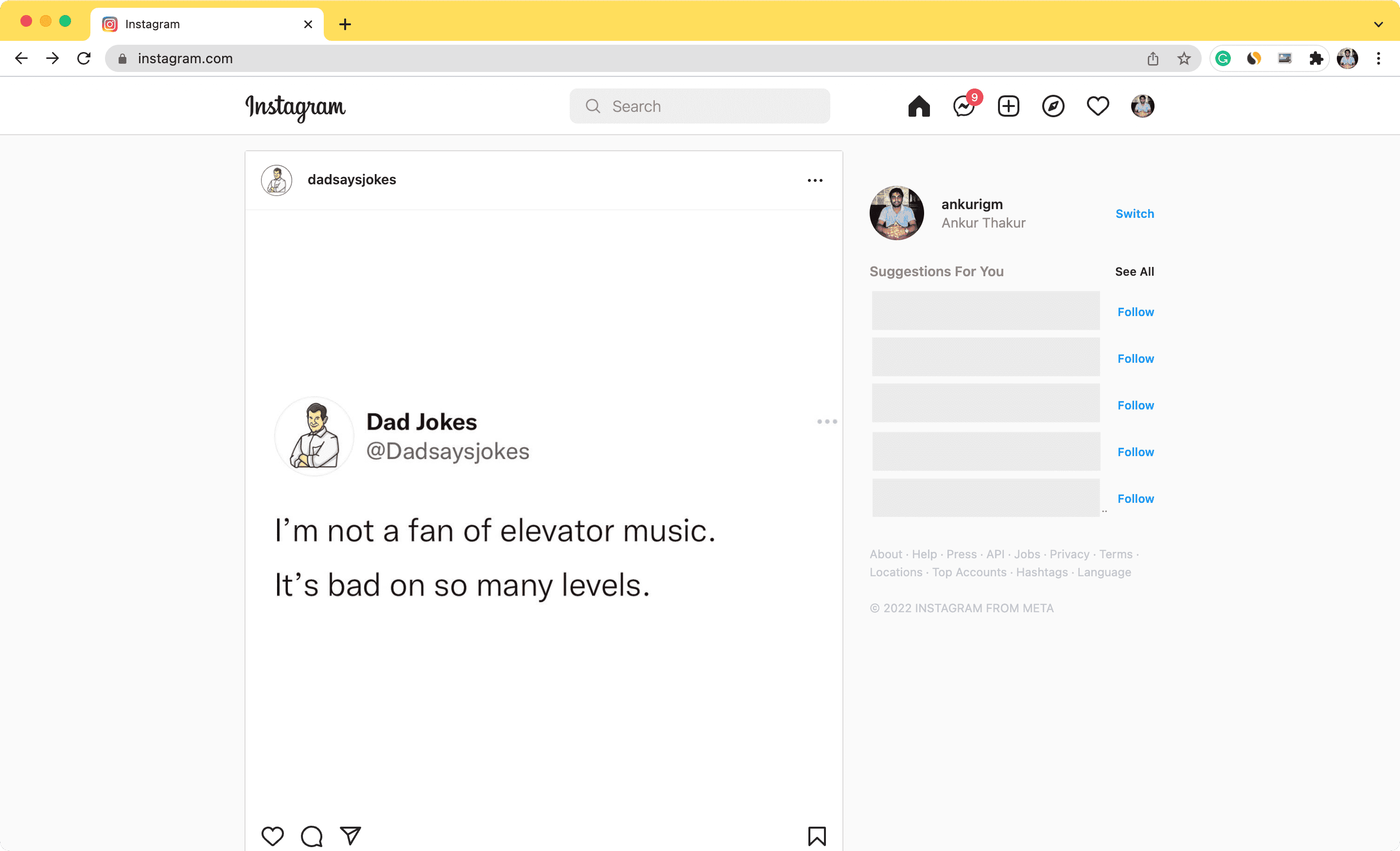Follow the fifth suggested account

coord(1135,498)
